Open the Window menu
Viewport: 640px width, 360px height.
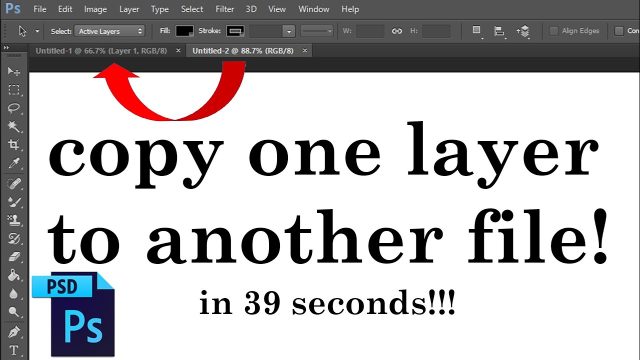tap(313, 9)
